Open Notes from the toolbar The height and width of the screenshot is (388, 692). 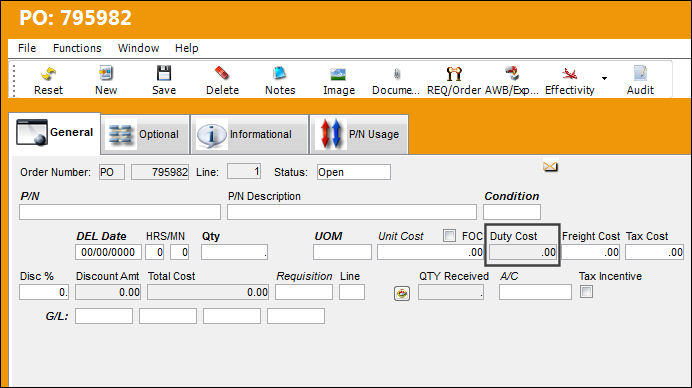(280, 73)
